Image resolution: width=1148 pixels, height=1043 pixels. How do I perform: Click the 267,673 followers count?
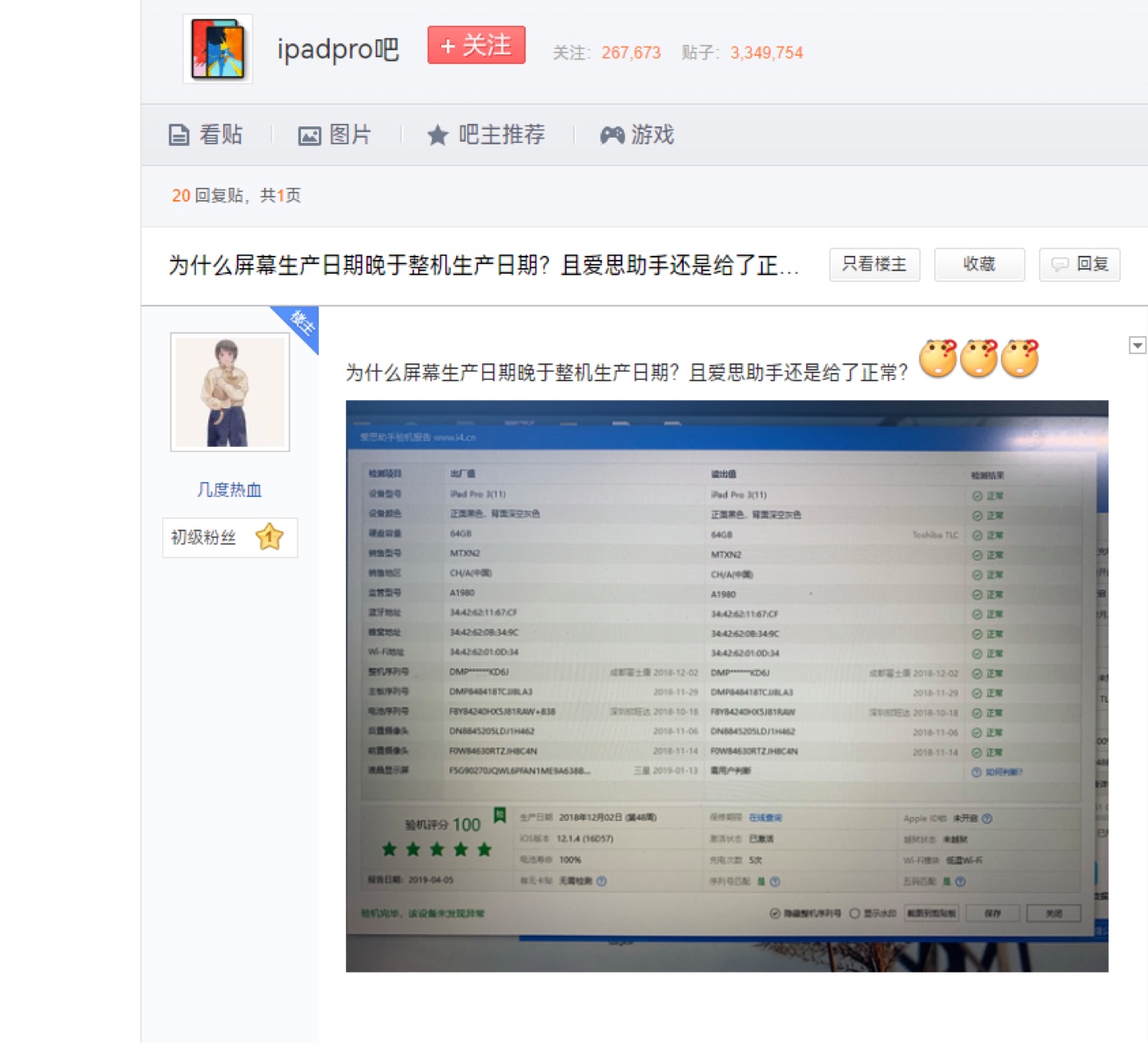pos(631,52)
